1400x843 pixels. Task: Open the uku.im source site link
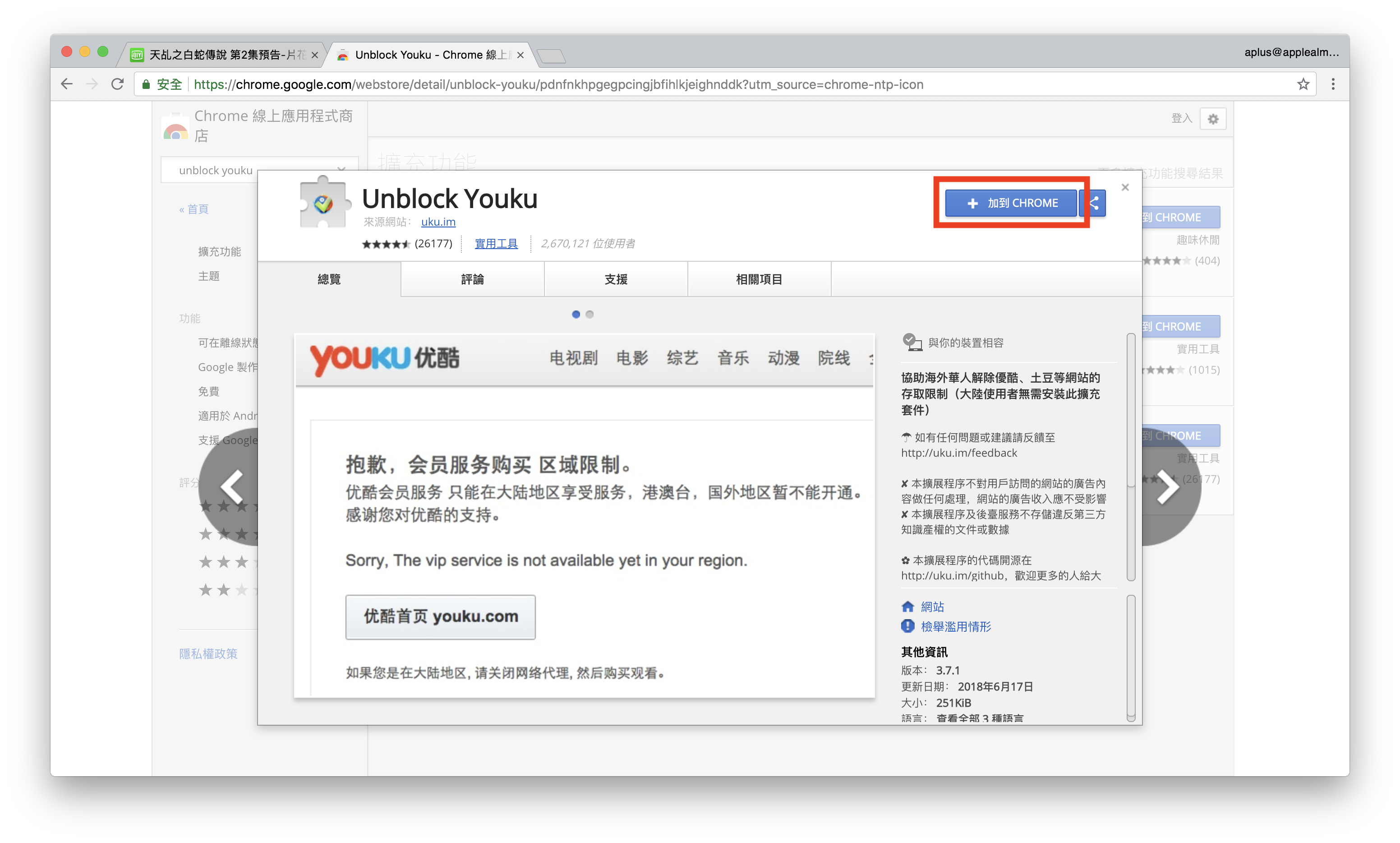coord(437,222)
